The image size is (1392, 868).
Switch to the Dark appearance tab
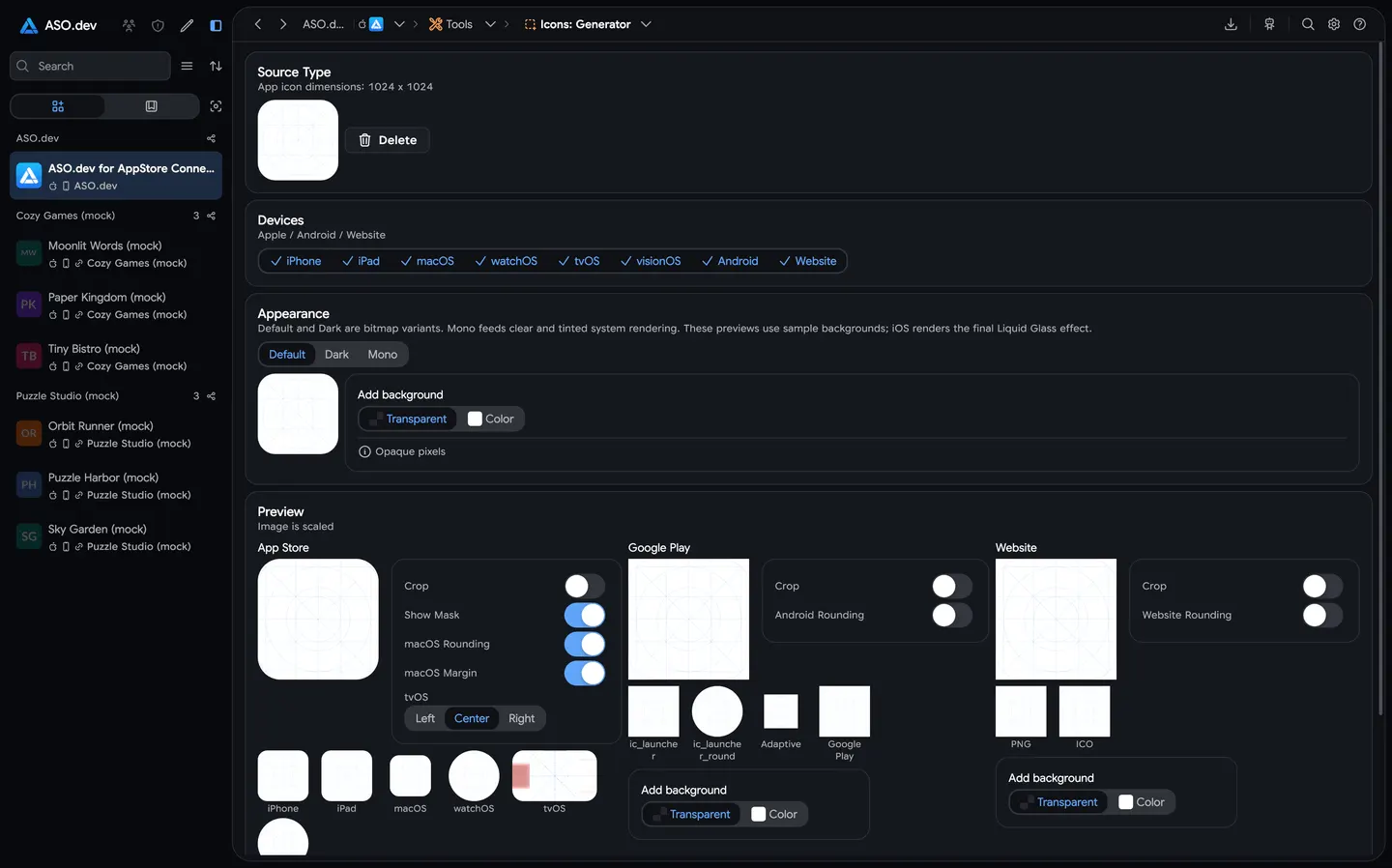tap(336, 355)
